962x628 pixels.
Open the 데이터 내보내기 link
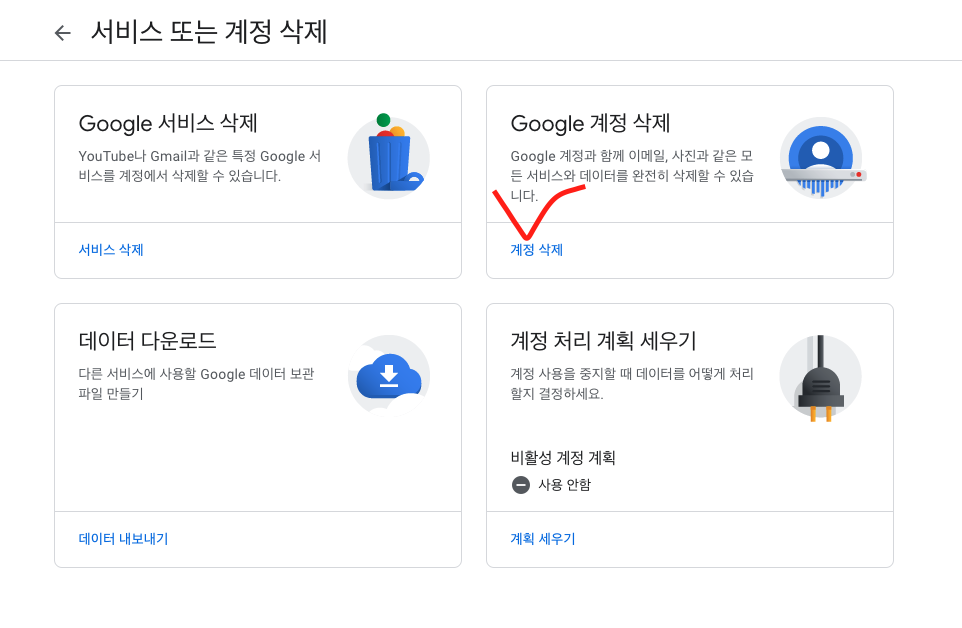pos(123,538)
